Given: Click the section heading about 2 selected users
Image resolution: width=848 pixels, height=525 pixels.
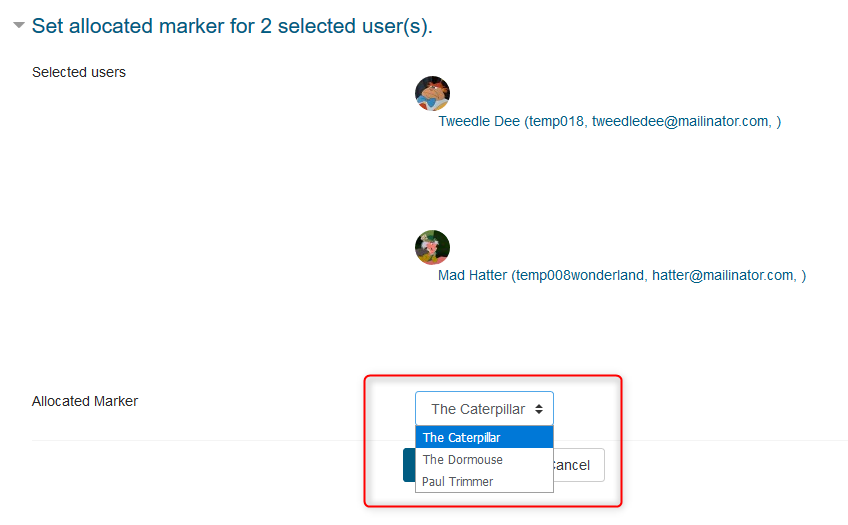Looking at the screenshot, I should click(232, 26).
